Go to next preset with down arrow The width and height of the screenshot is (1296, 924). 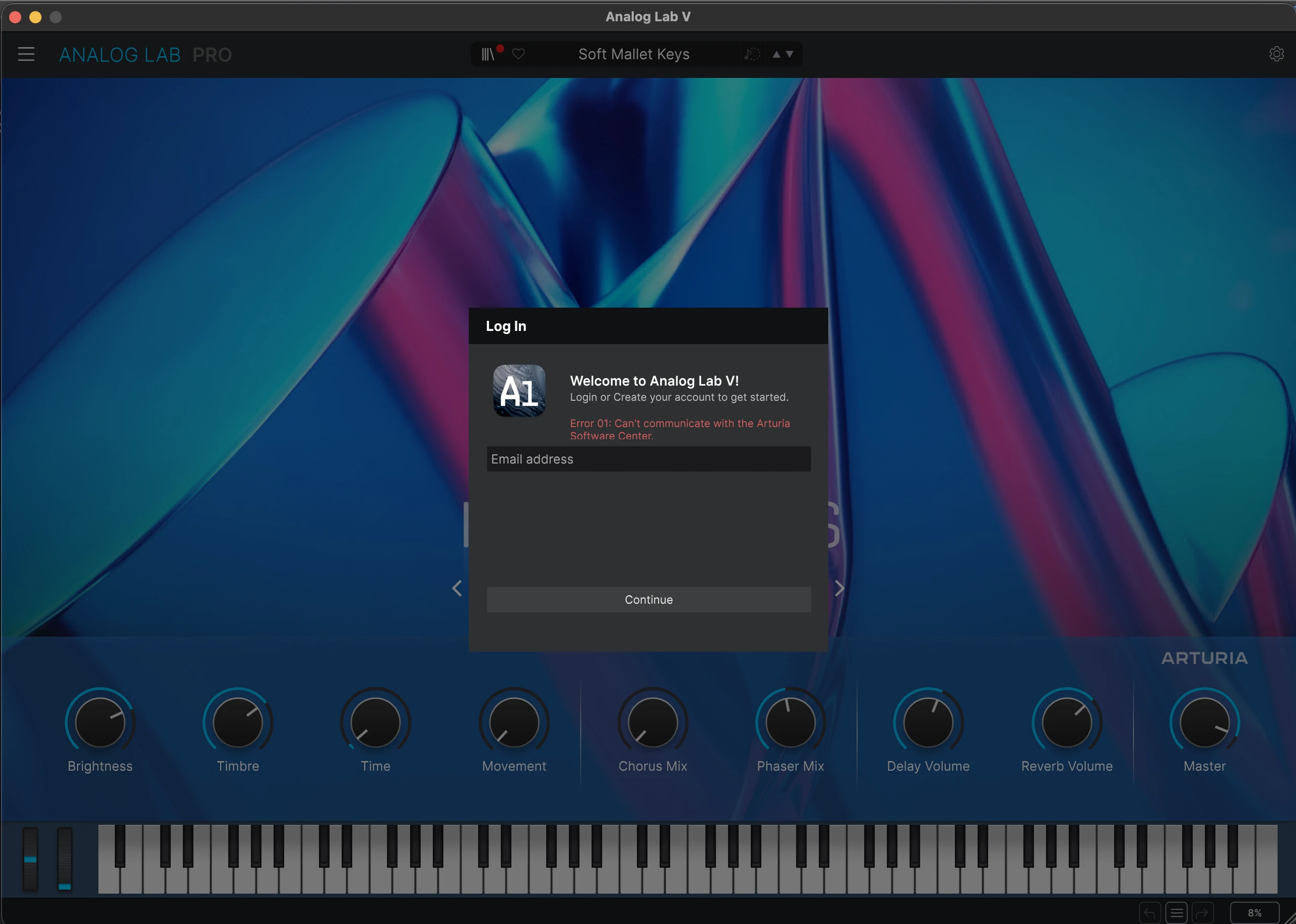pyautogui.click(x=790, y=55)
